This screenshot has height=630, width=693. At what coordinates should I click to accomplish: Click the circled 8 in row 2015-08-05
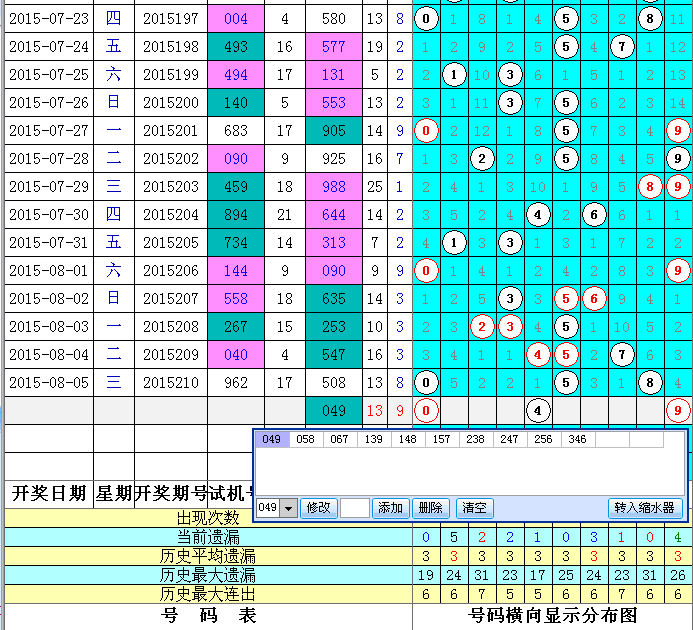[x=650, y=383]
